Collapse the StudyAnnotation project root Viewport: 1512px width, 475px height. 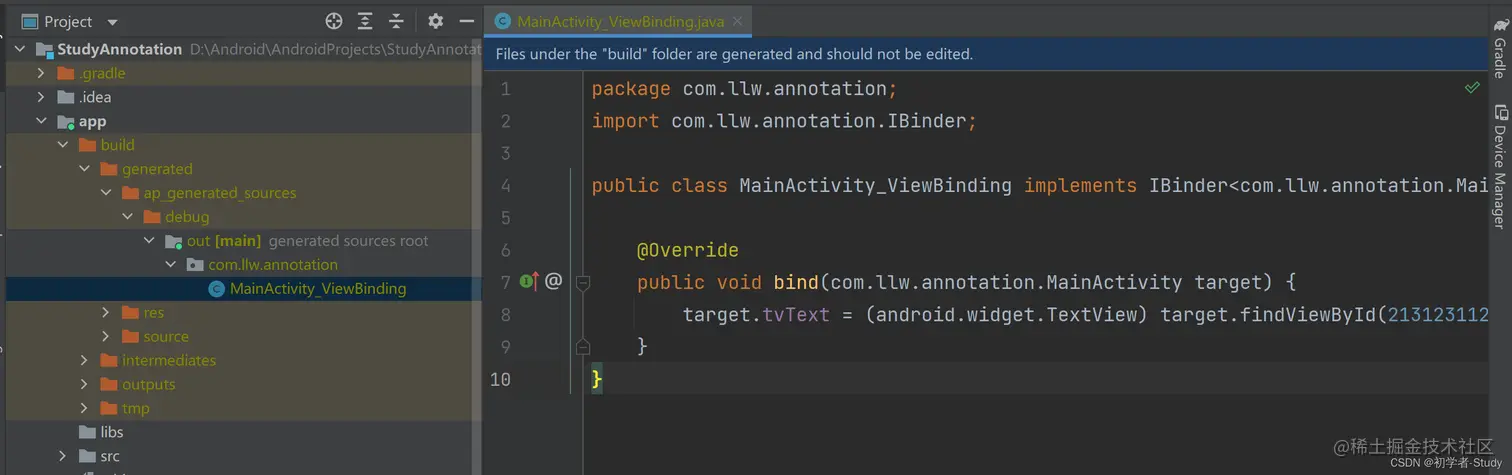20,48
